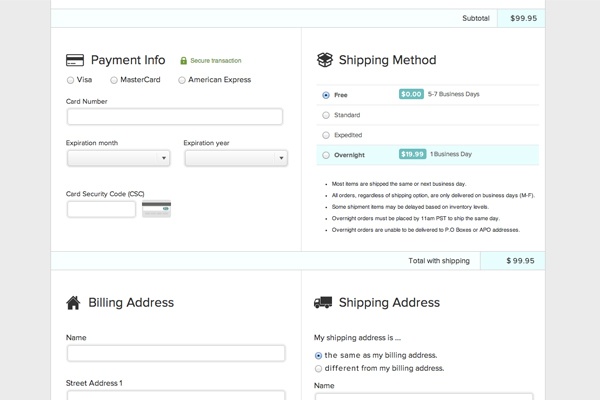
Task: Click the CSC card help image
Action: coord(156,209)
